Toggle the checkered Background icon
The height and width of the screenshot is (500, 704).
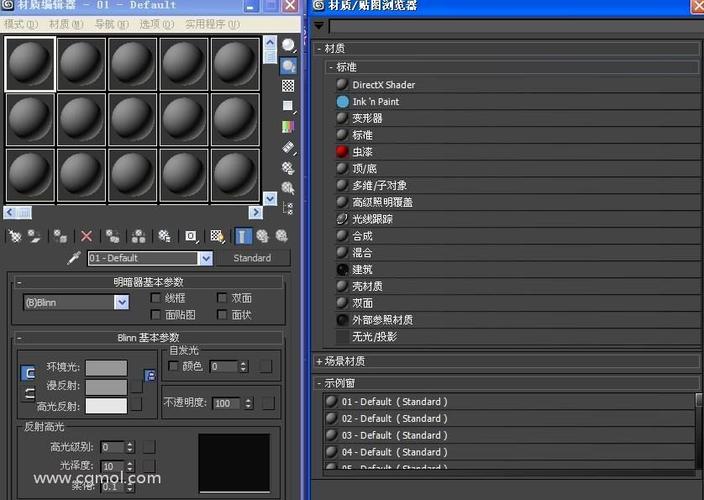pyautogui.click(x=288, y=86)
